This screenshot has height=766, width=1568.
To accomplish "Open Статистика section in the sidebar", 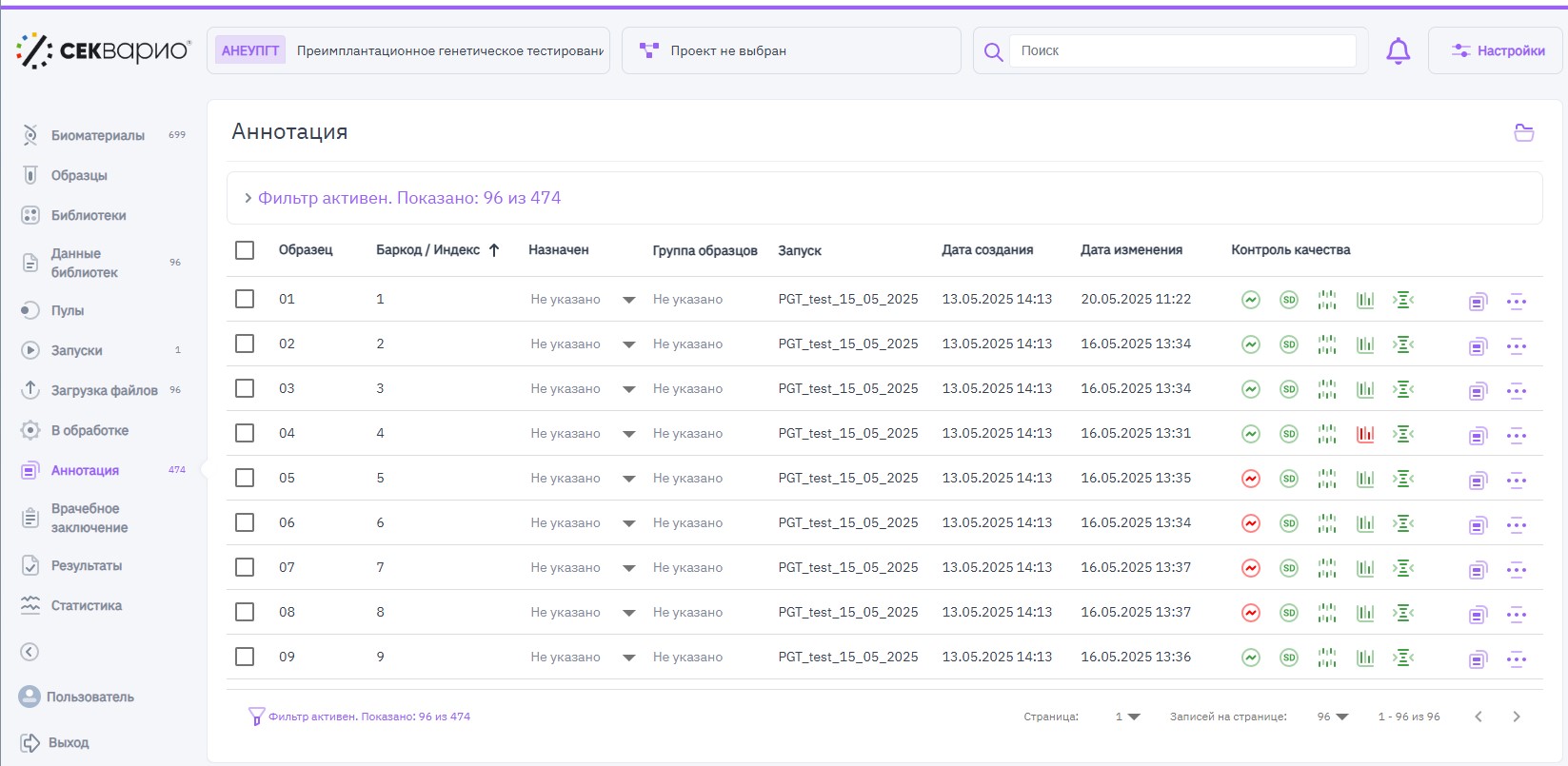I will coord(86,605).
